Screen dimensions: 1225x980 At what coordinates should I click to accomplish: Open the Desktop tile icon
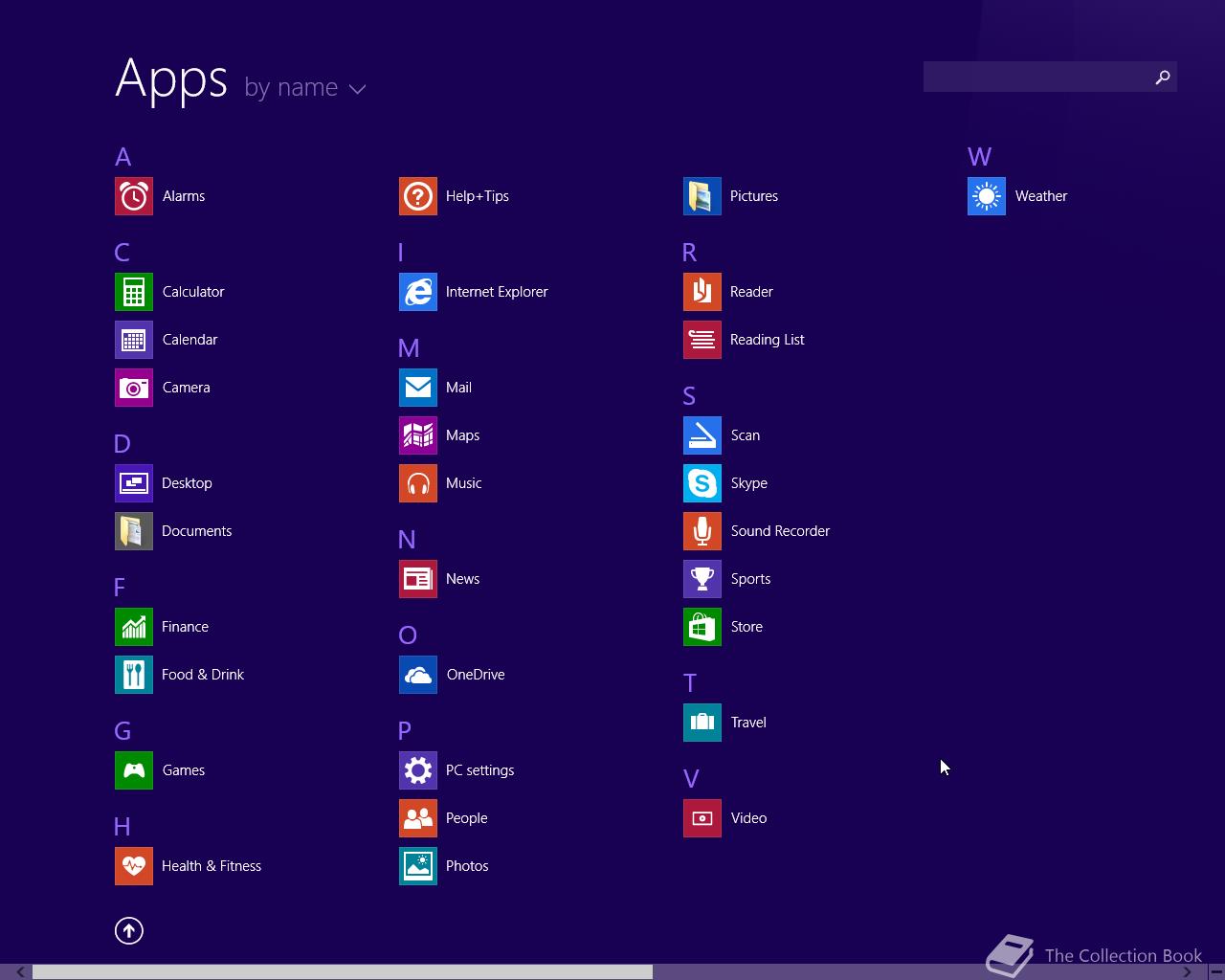tap(134, 483)
